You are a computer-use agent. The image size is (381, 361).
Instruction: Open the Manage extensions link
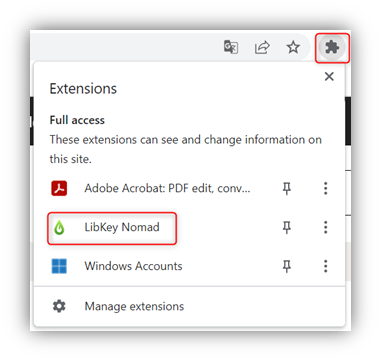tap(134, 306)
